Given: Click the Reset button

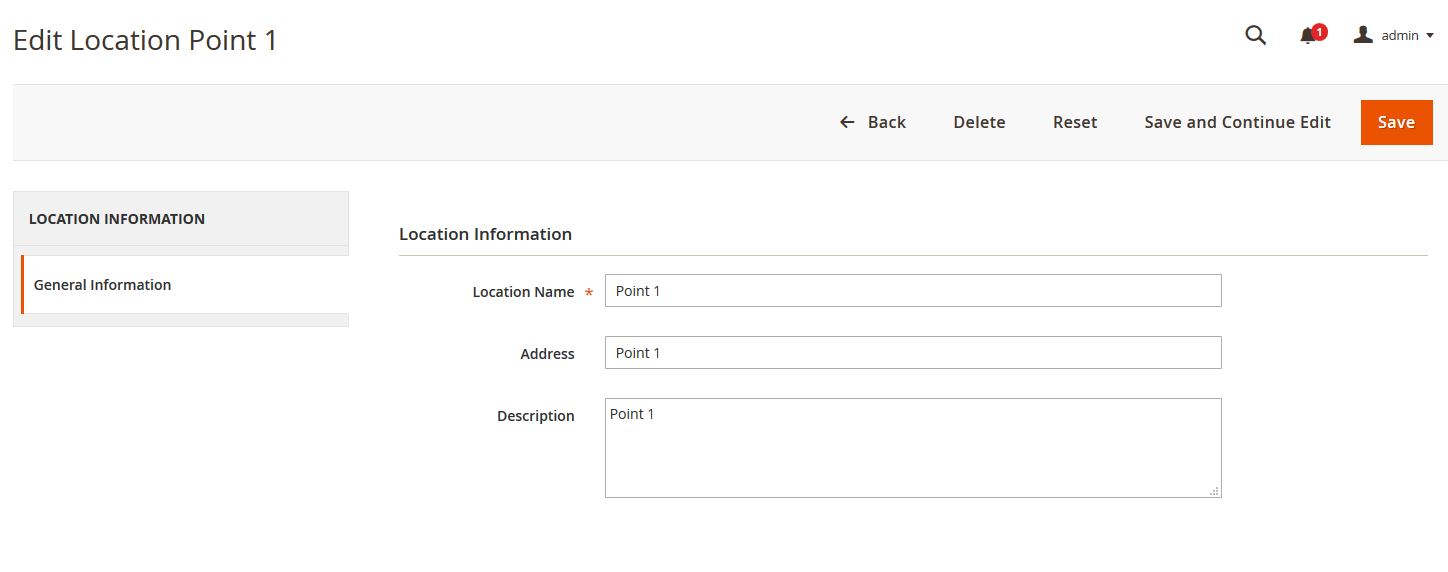Looking at the screenshot, I should (x=1075, y=122).
